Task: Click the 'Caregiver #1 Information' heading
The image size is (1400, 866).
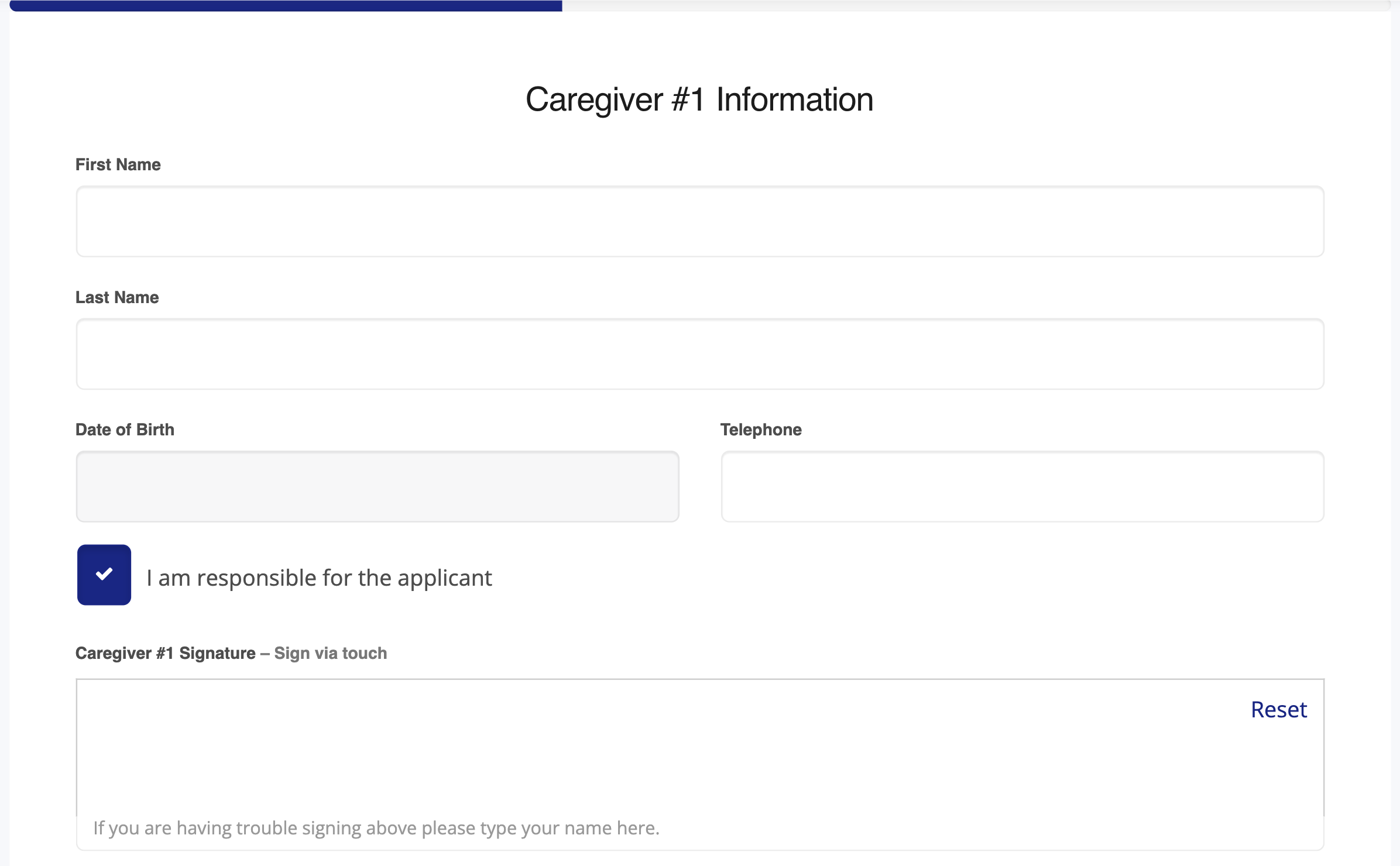Action: 699,99
